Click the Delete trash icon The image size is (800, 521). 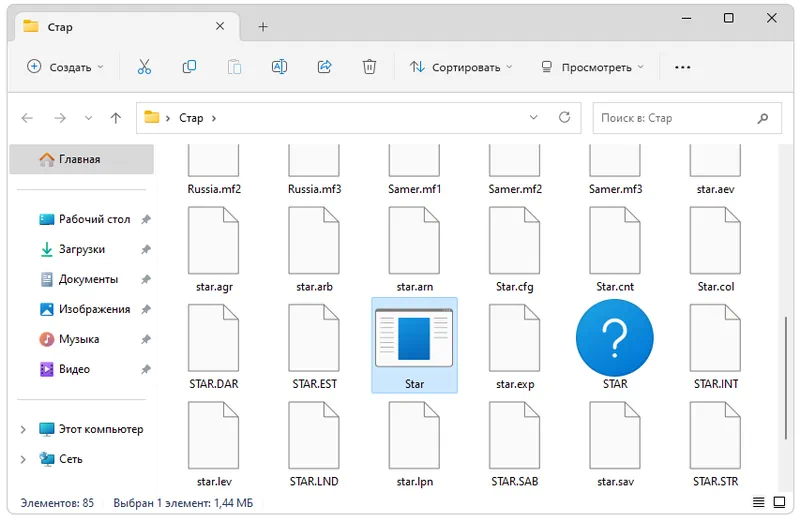pyautogui.click(x=369, y=67)
